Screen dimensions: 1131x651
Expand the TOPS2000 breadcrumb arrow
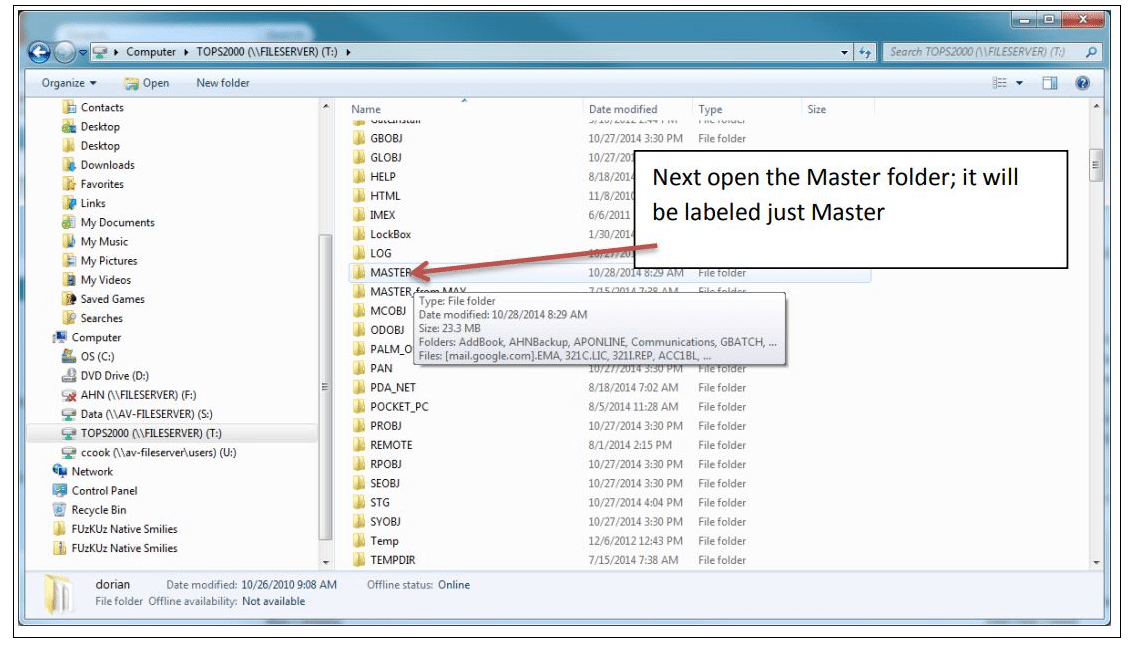click(348, 52)
